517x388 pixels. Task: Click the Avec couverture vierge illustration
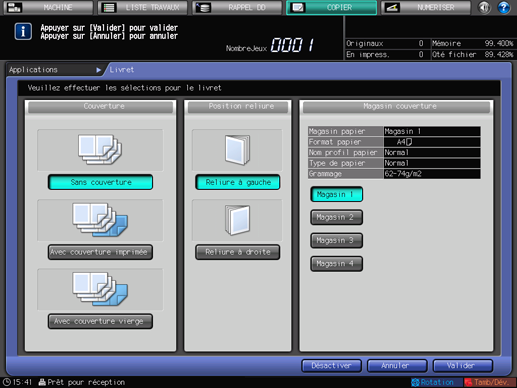pyautogui.click(x=100, y=289)
